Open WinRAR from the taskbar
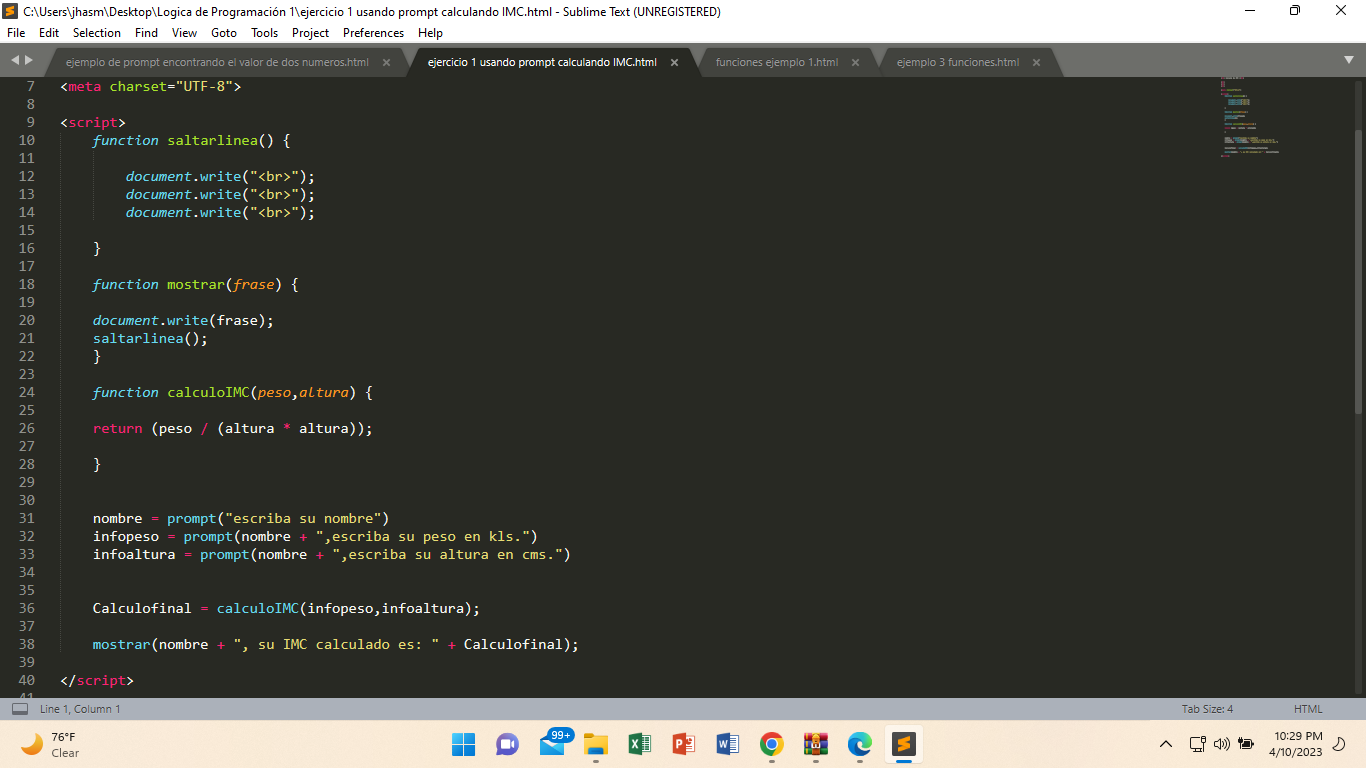Viewport: 1366px width, 768px height. [x=816, y=744]
